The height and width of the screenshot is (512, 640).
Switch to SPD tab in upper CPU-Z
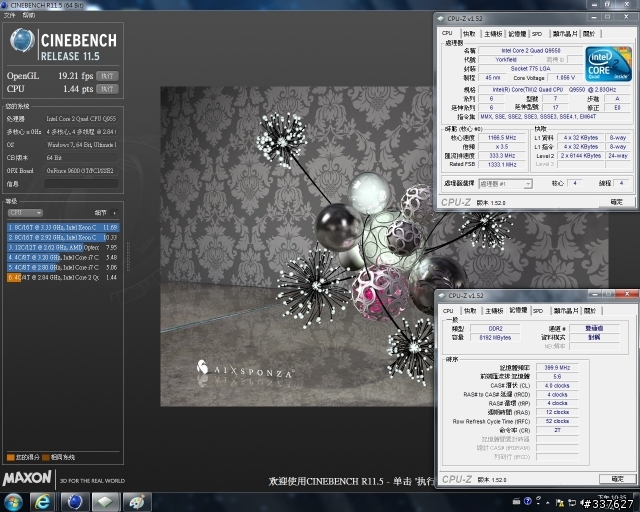click(537, 34)
